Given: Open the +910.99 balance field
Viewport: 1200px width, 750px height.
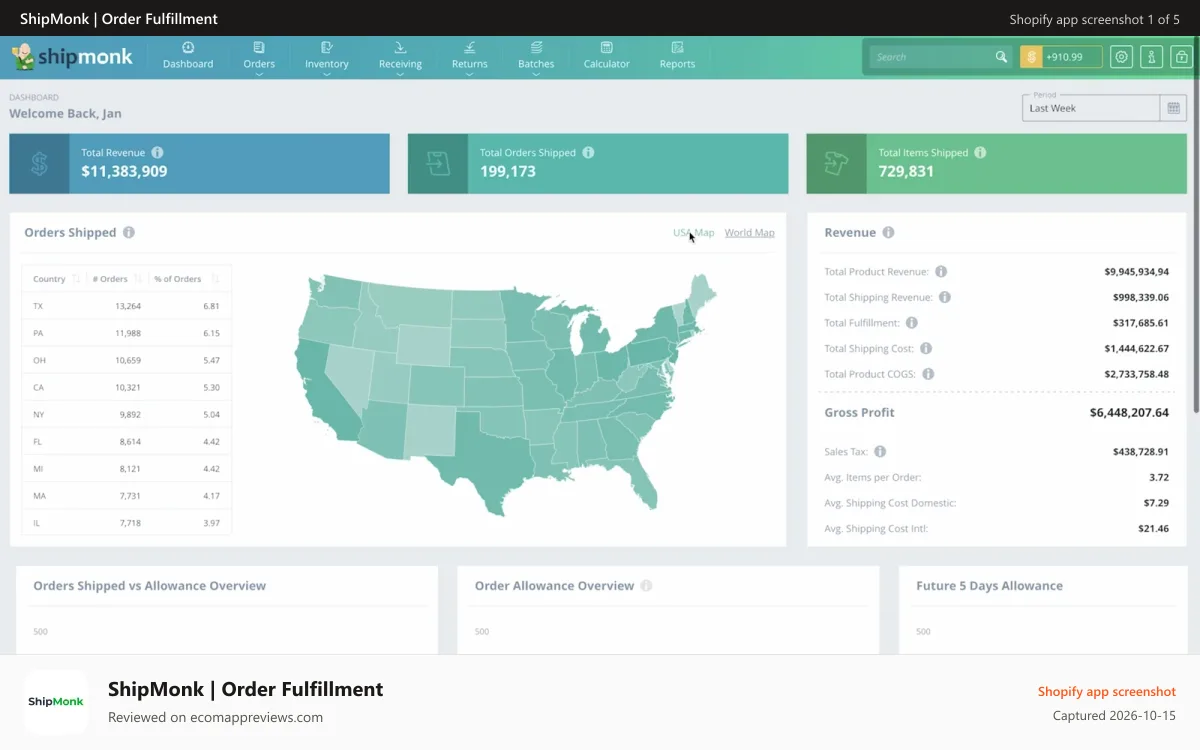Looking at the screenshot, I should [1072, 57].
